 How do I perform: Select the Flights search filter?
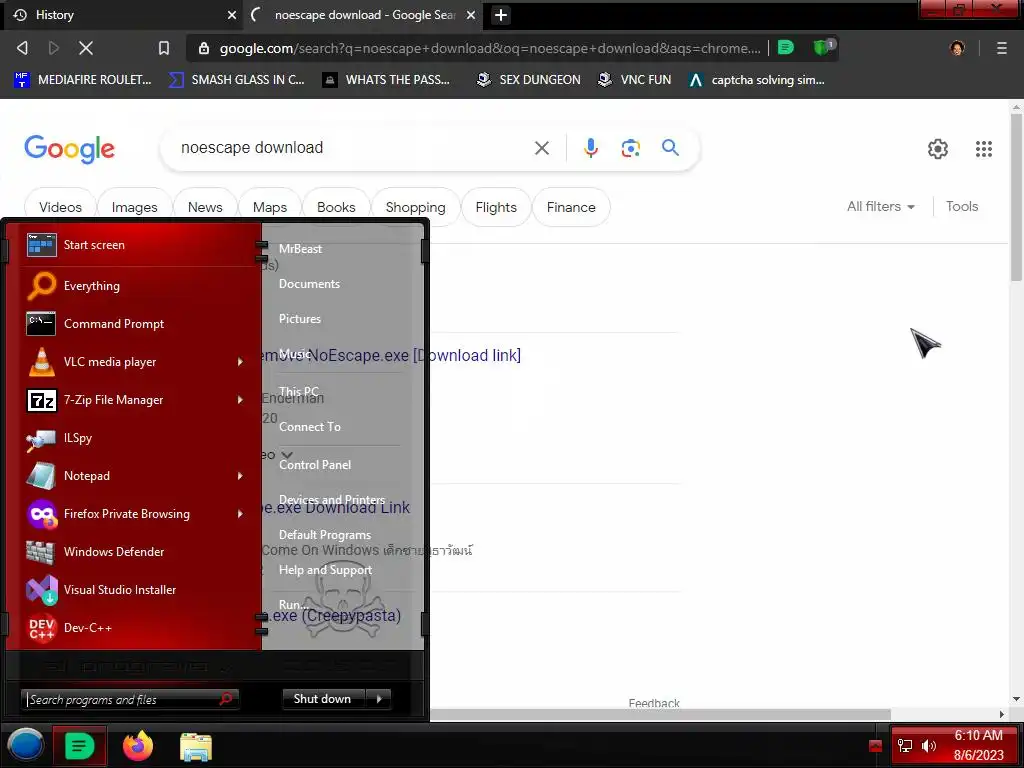pos(496,207)
